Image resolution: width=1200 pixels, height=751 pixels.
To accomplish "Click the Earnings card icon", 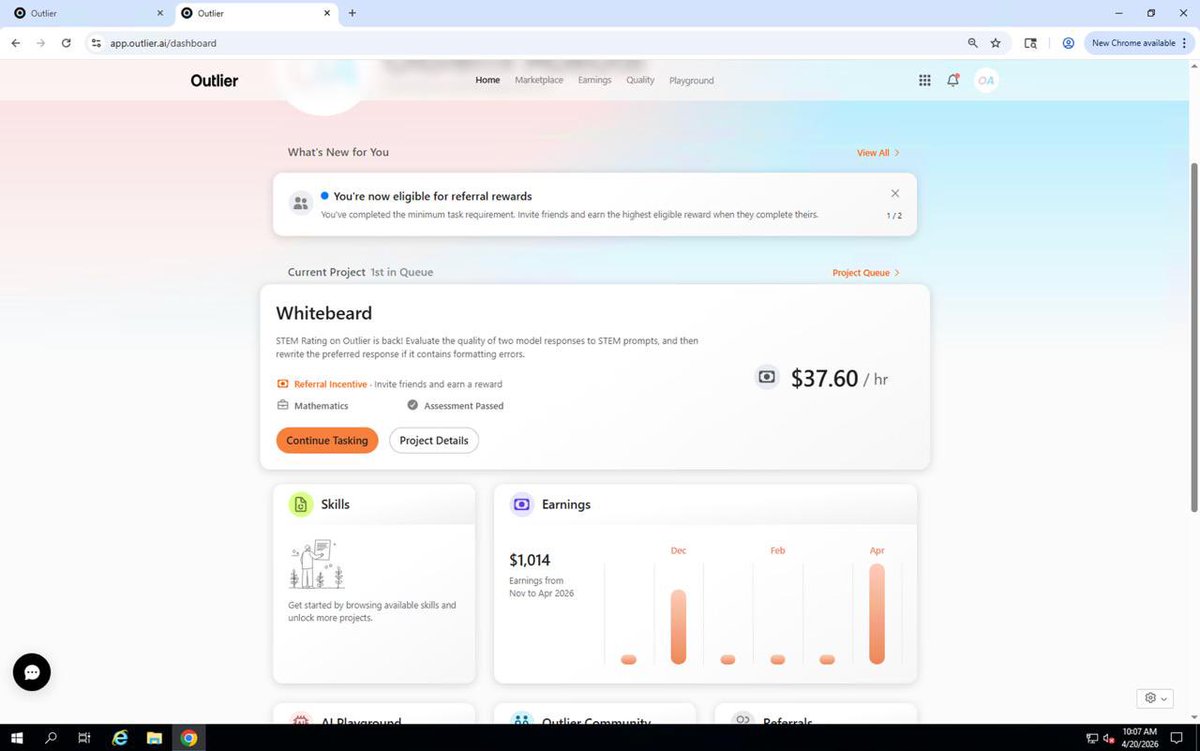I will click(521, 504).
